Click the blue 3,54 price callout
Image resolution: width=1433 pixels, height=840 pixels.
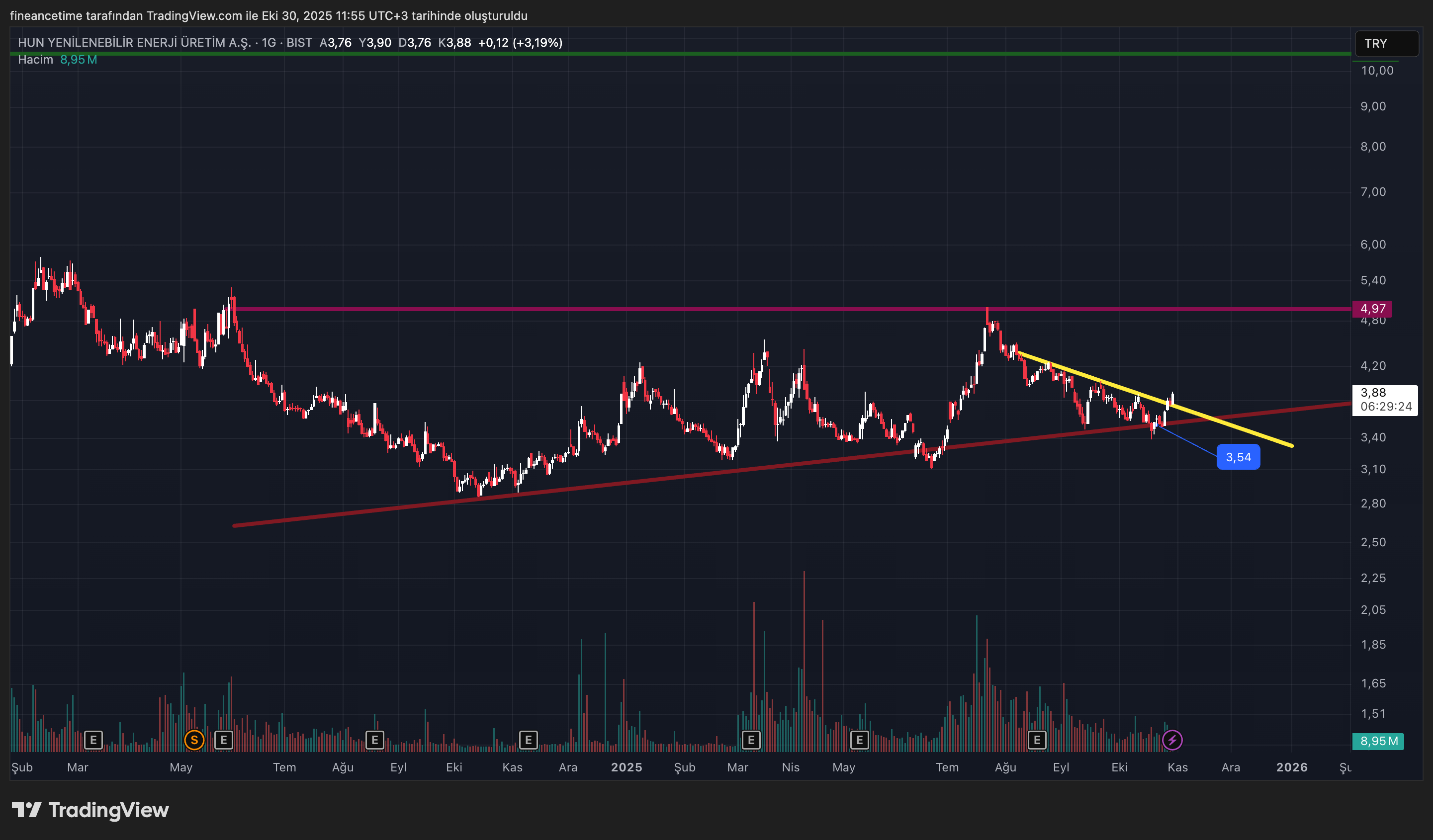coord(1240,457)
